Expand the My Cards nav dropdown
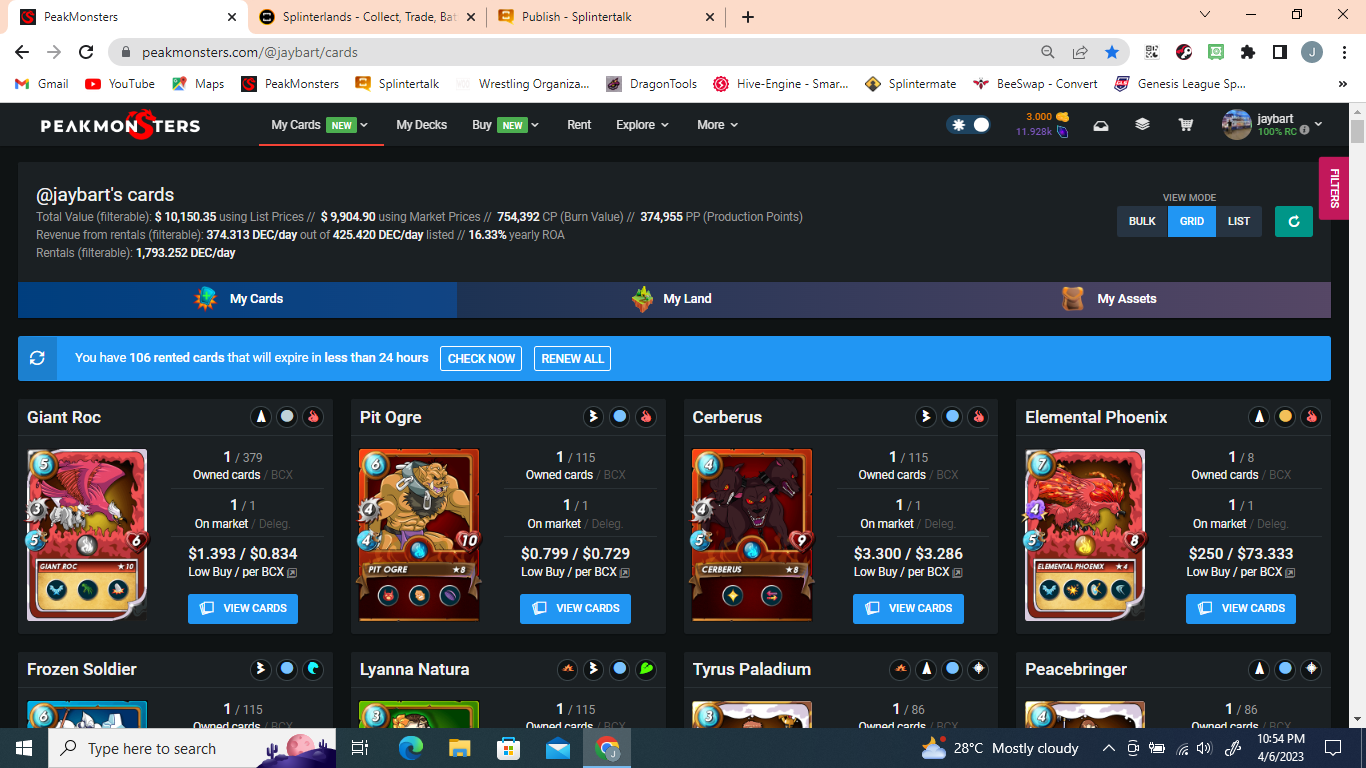1366x768 pixels. tap(320, 125)
